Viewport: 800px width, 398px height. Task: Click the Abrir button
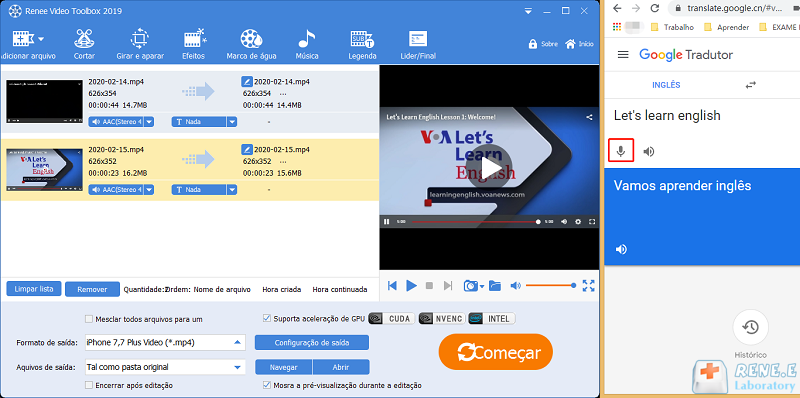coord(341,367)
